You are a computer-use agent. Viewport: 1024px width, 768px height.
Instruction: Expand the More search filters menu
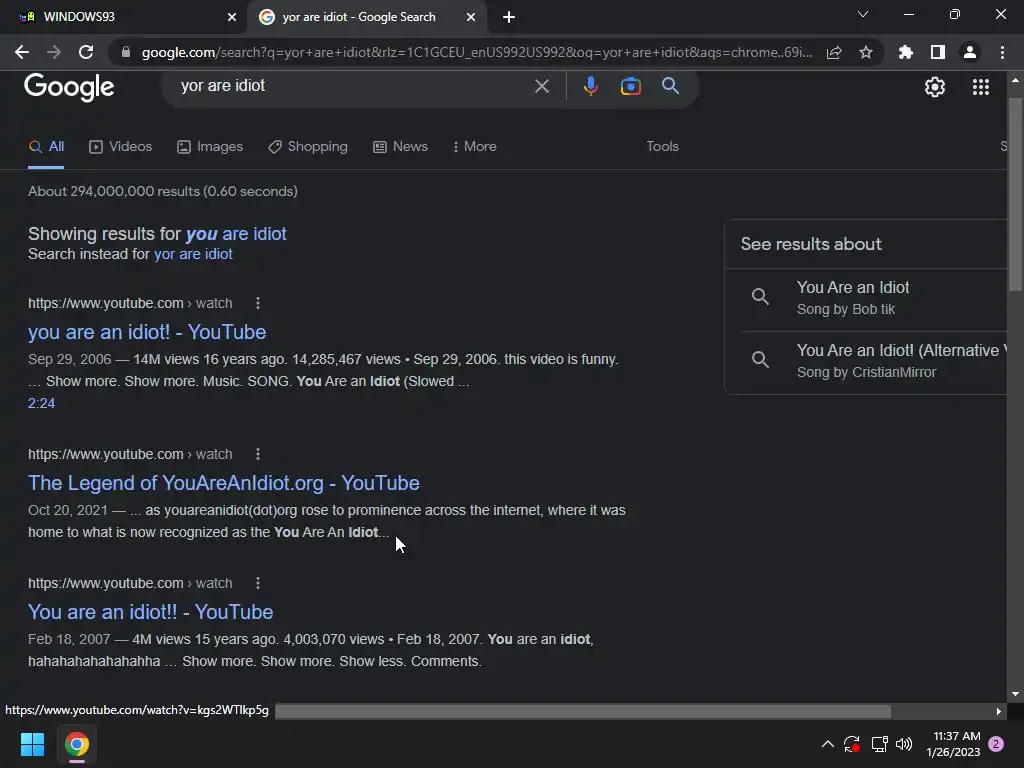tap(475, 146)
